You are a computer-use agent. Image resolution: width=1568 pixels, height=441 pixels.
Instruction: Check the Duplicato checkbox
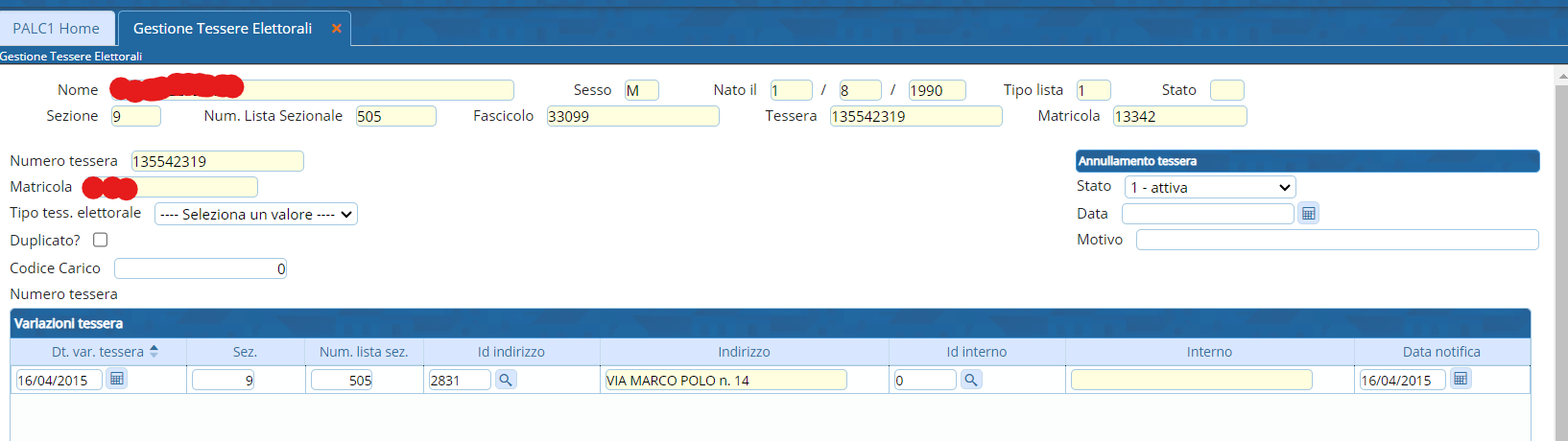tap(100, 240)
